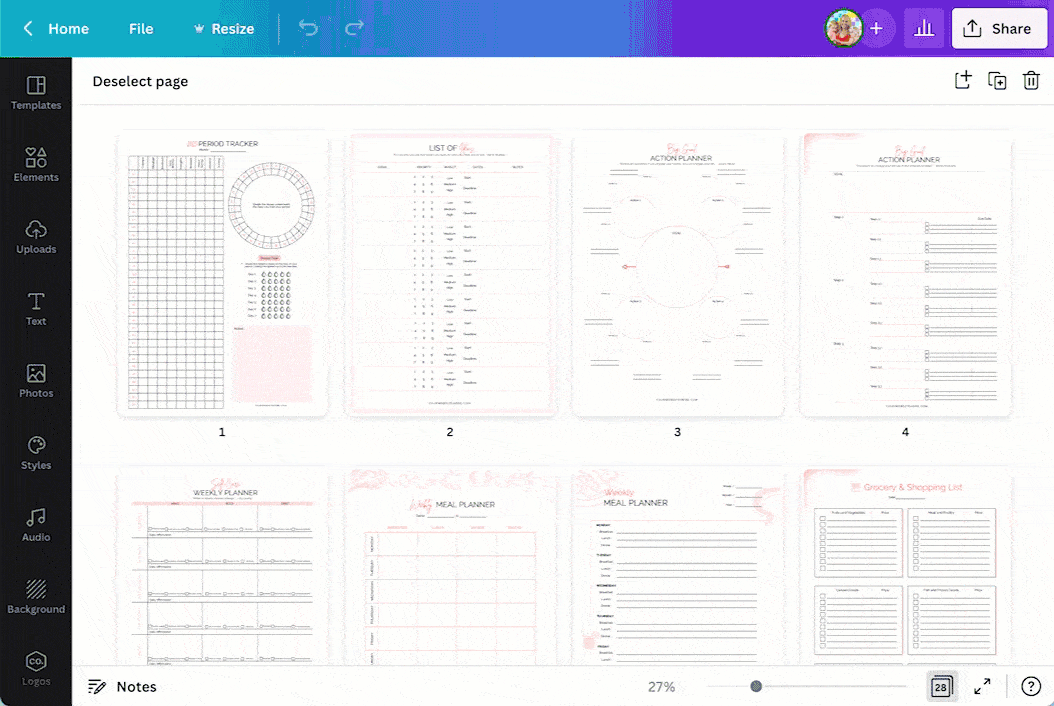Select page 3 Action Planner thumbnail
Viewport: 1054px width, 706px height.
pyautogui.click(x=678, y=274)
